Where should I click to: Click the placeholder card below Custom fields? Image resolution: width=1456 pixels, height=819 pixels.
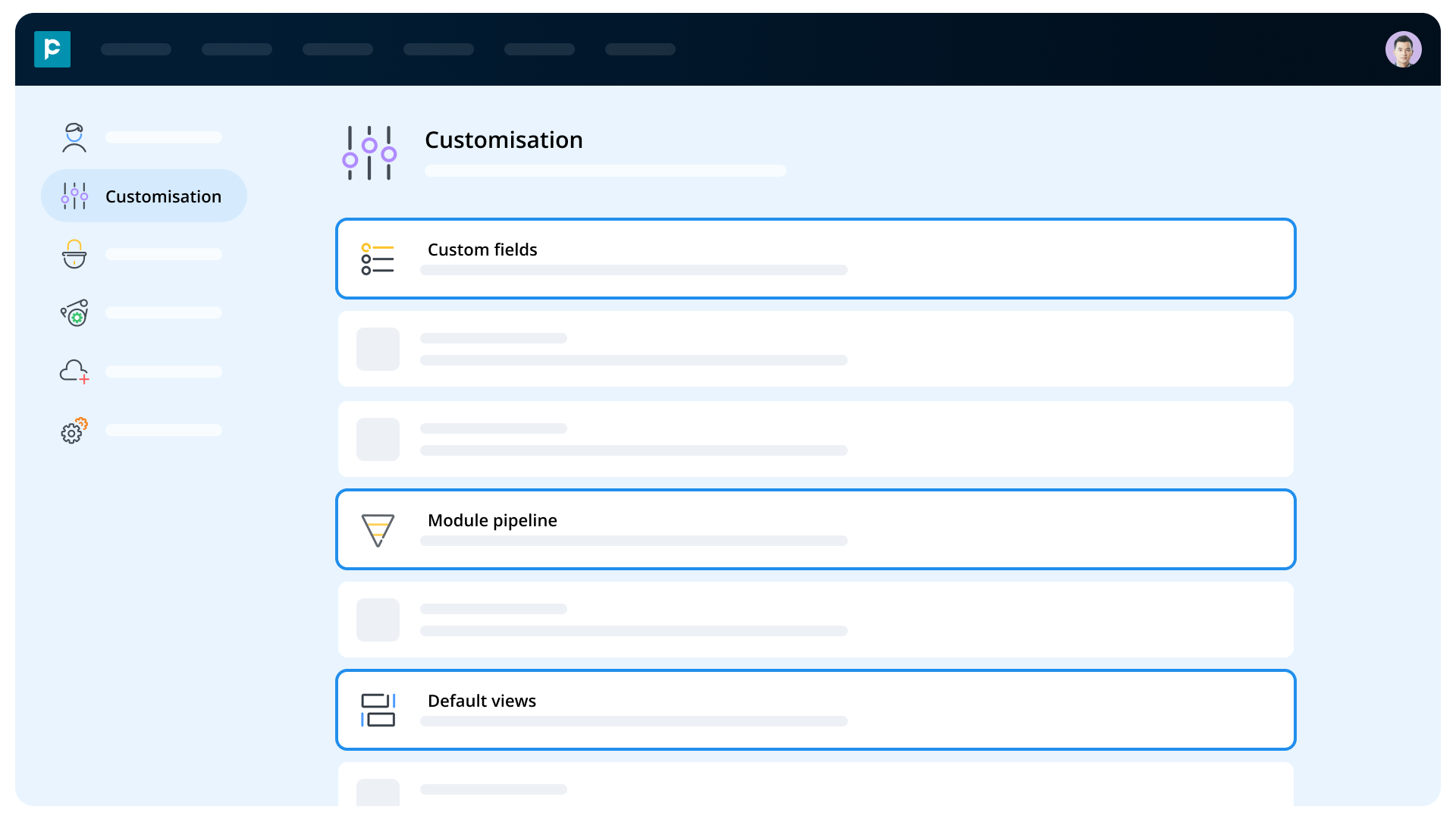[815, 348]
